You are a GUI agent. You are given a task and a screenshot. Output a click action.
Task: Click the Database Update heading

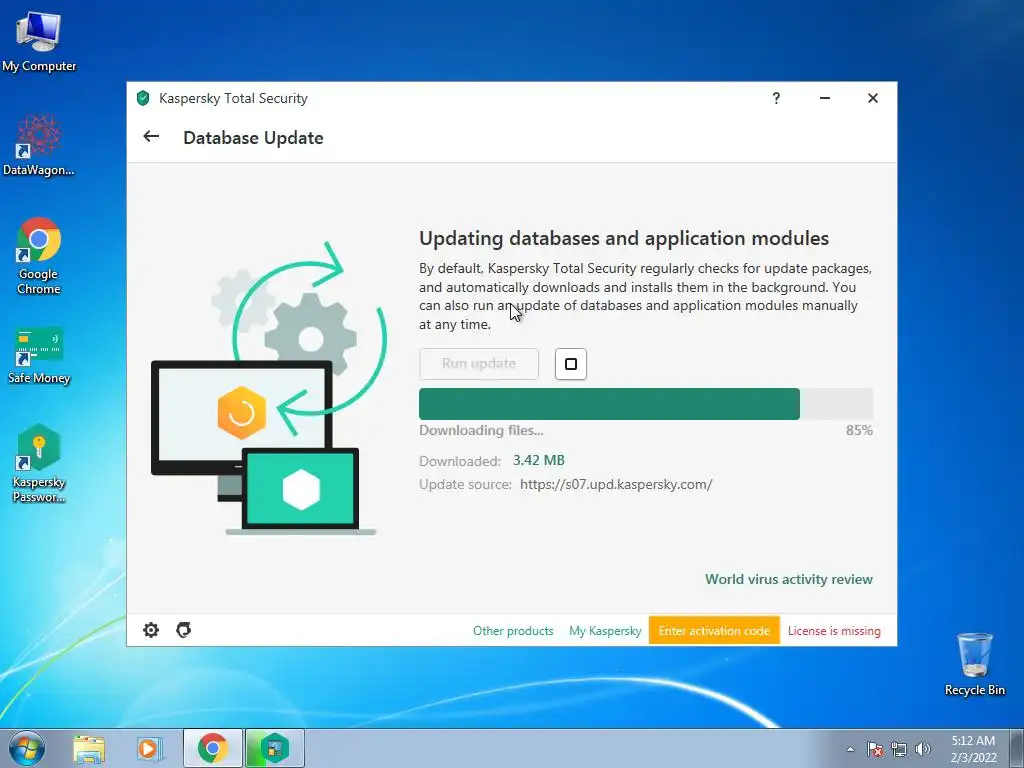click(253, 138)
